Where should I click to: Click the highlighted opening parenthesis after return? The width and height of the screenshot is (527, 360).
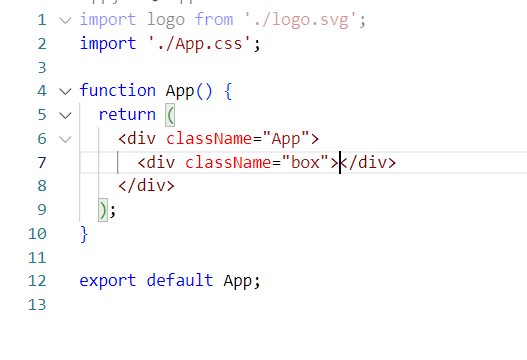point(170,115)
